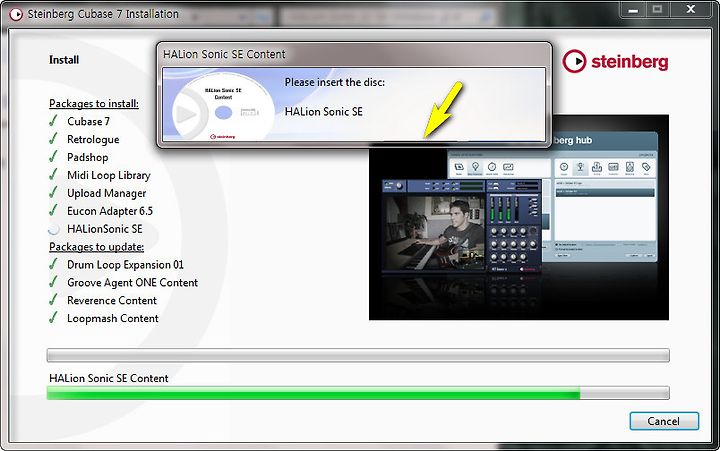Click the Drum Loop Expansion 01 checkmark
Viewport: 720px width, 451px height.
(53, 264)
